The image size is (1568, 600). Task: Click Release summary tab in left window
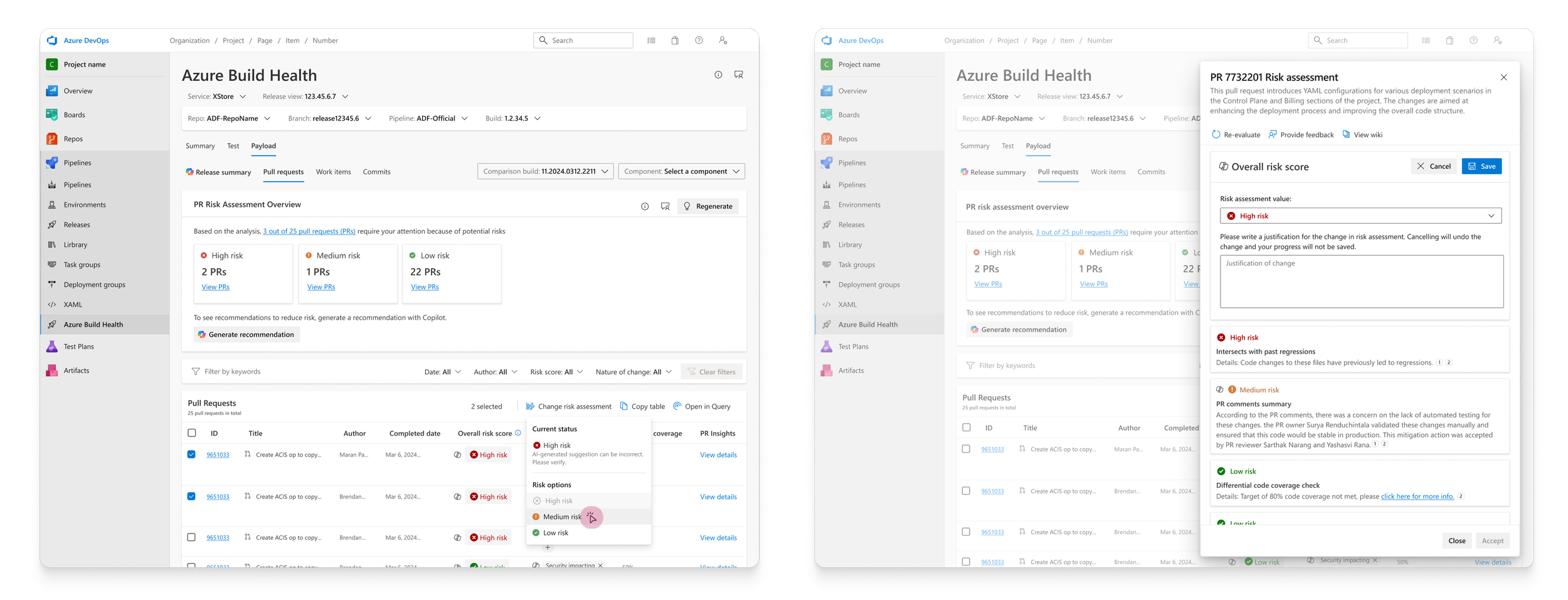pyautogui.click(x=218, y=172)
